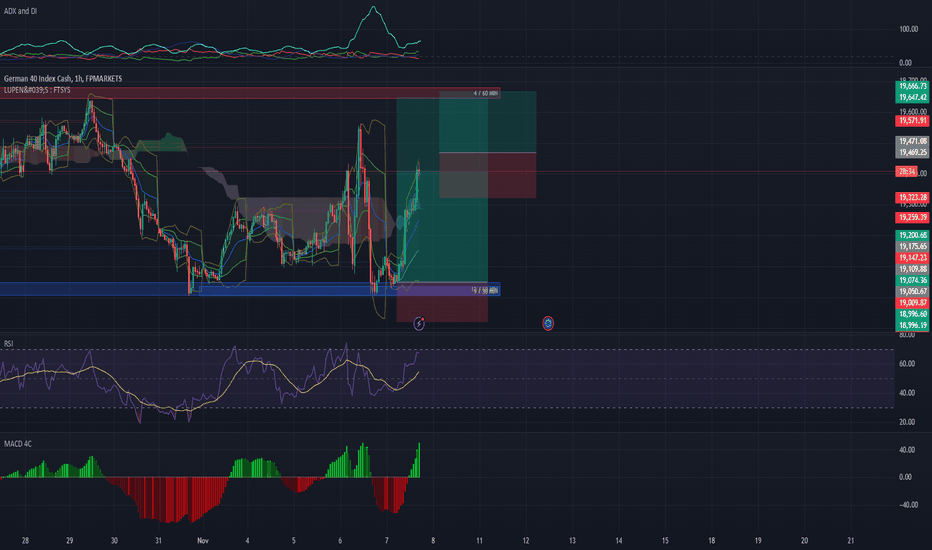932x550 pixels.
Task: Click the ADX peak line near Nov 7
Action: point(373,8)
